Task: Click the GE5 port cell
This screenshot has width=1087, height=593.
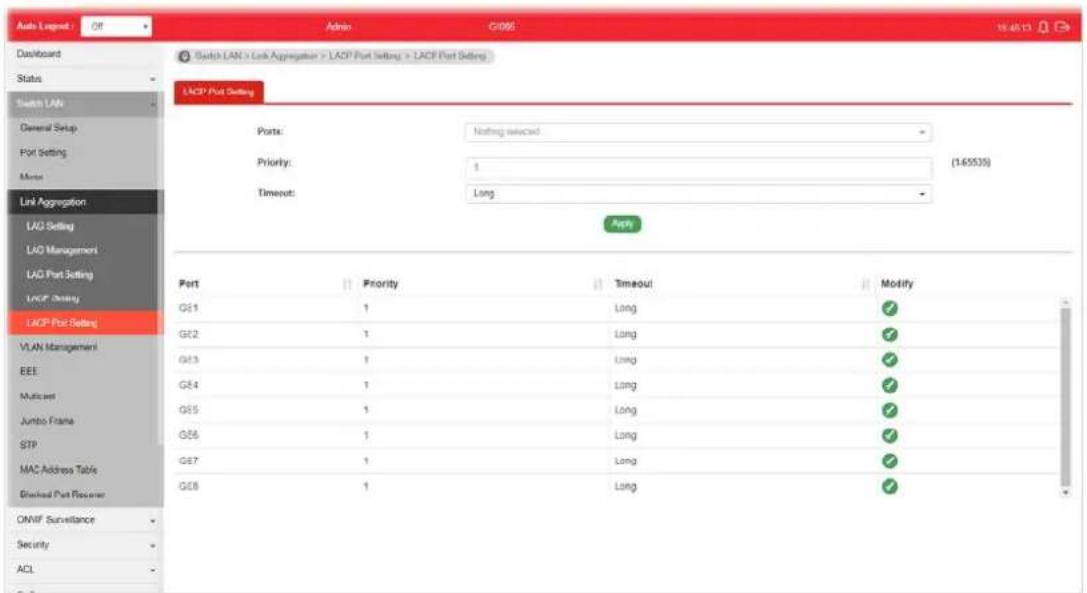Action: pyautogui.click(x=189, y=410)
